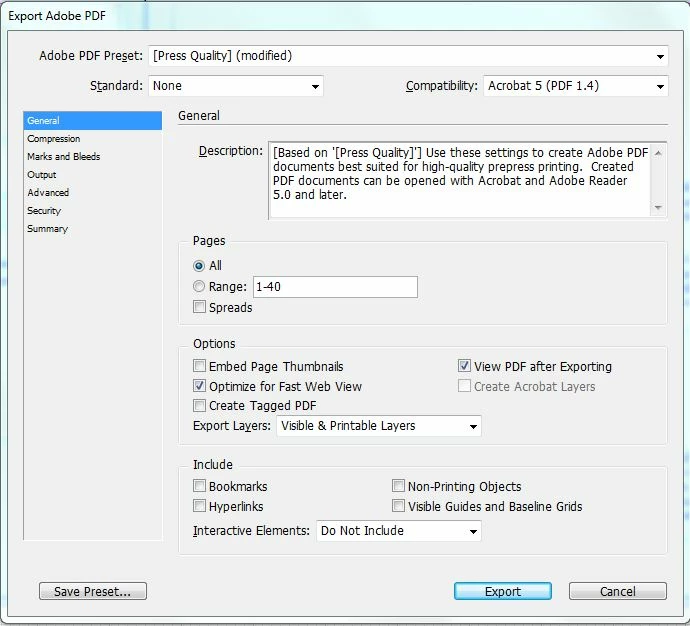Screen dimensions: 690x626
Task: Switch to the Compression panel
Action: [92, 139]
